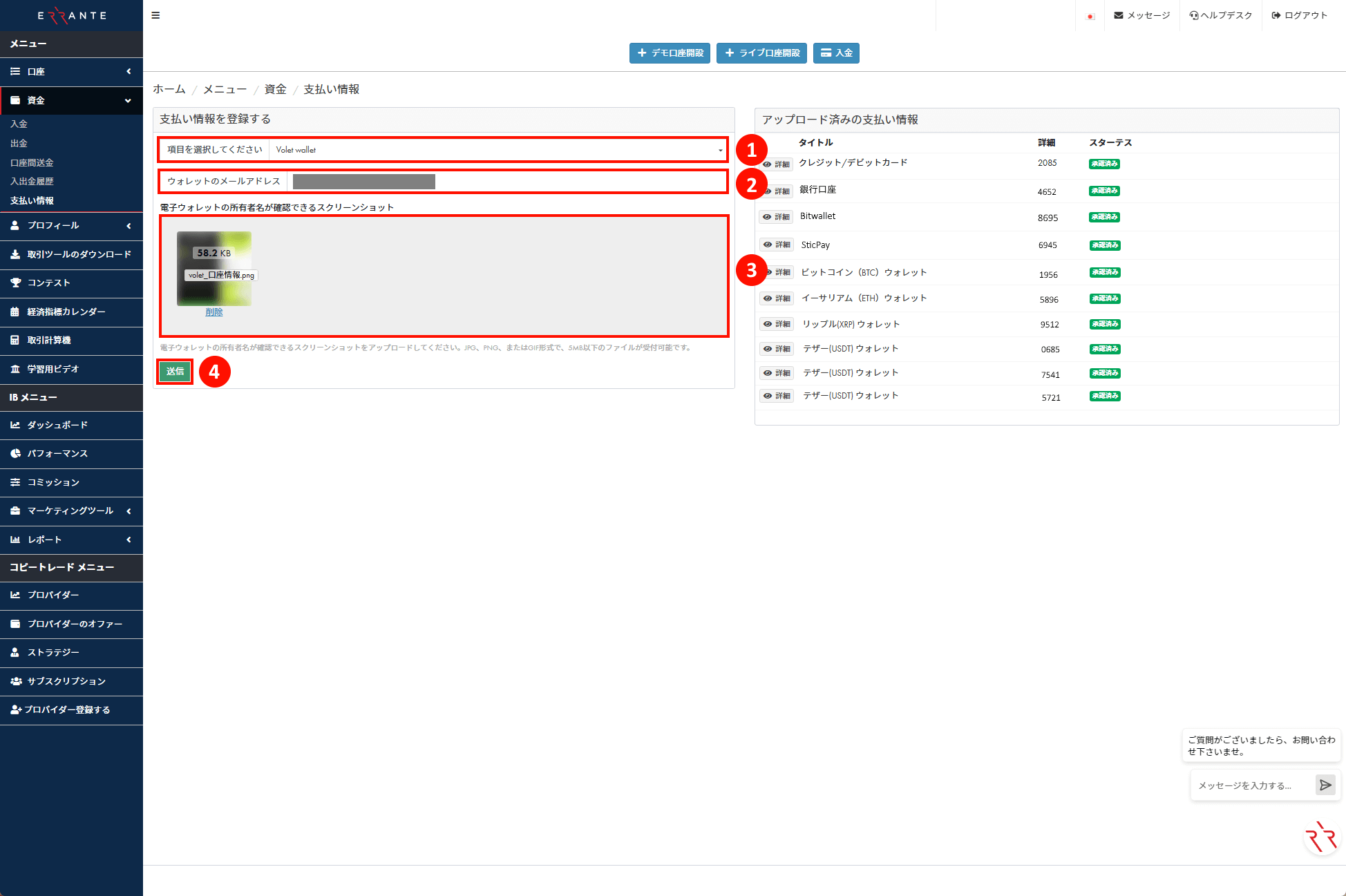Click the 削除 link under uploaded file

(x=214, y=312)
